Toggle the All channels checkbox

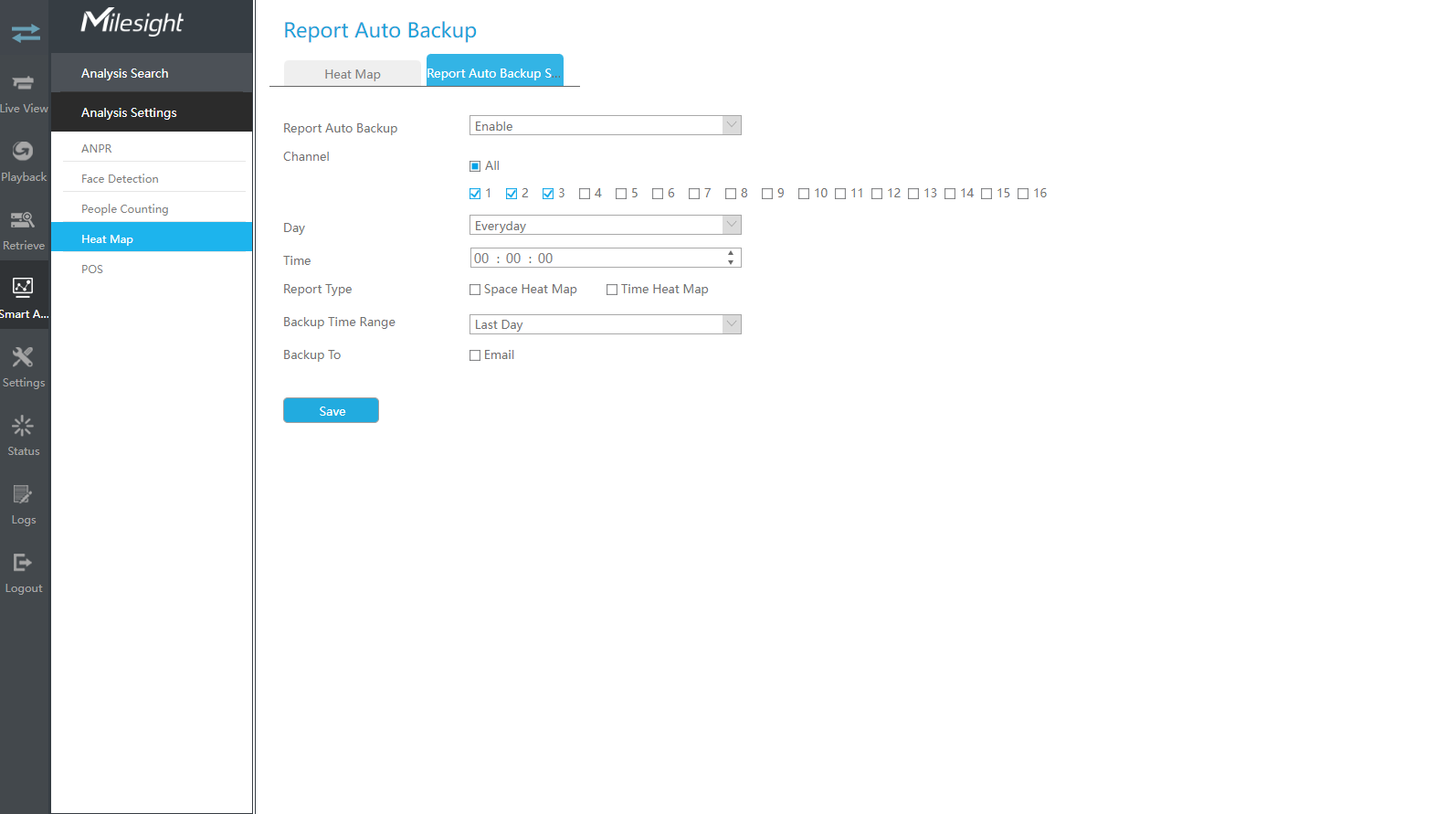click(x=475, y=166)
